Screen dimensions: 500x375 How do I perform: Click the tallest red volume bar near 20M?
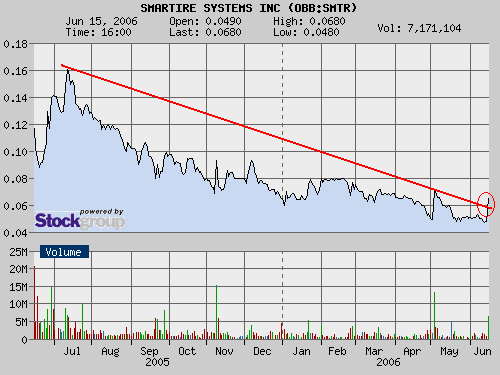tap(34, 303)
